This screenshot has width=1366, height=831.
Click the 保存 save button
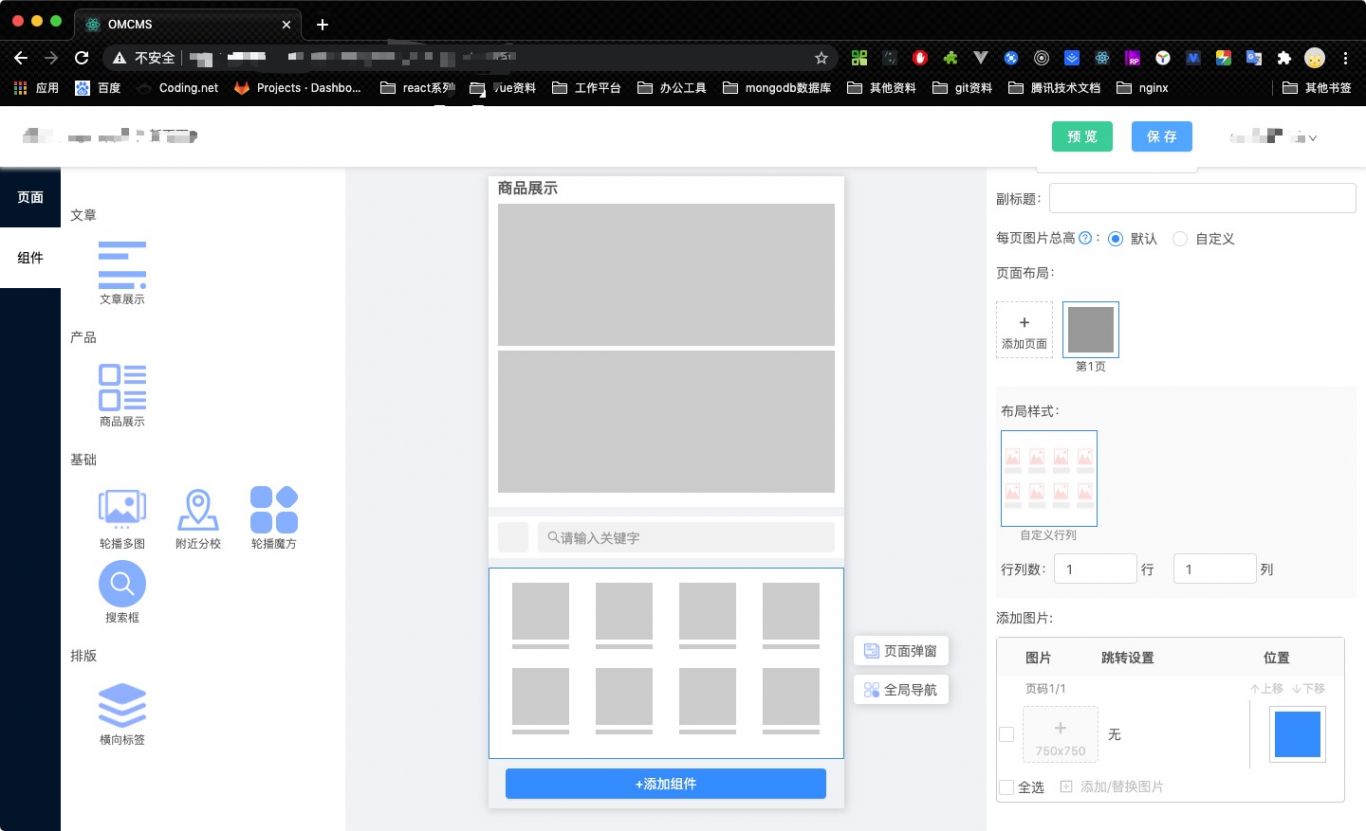1162,137
